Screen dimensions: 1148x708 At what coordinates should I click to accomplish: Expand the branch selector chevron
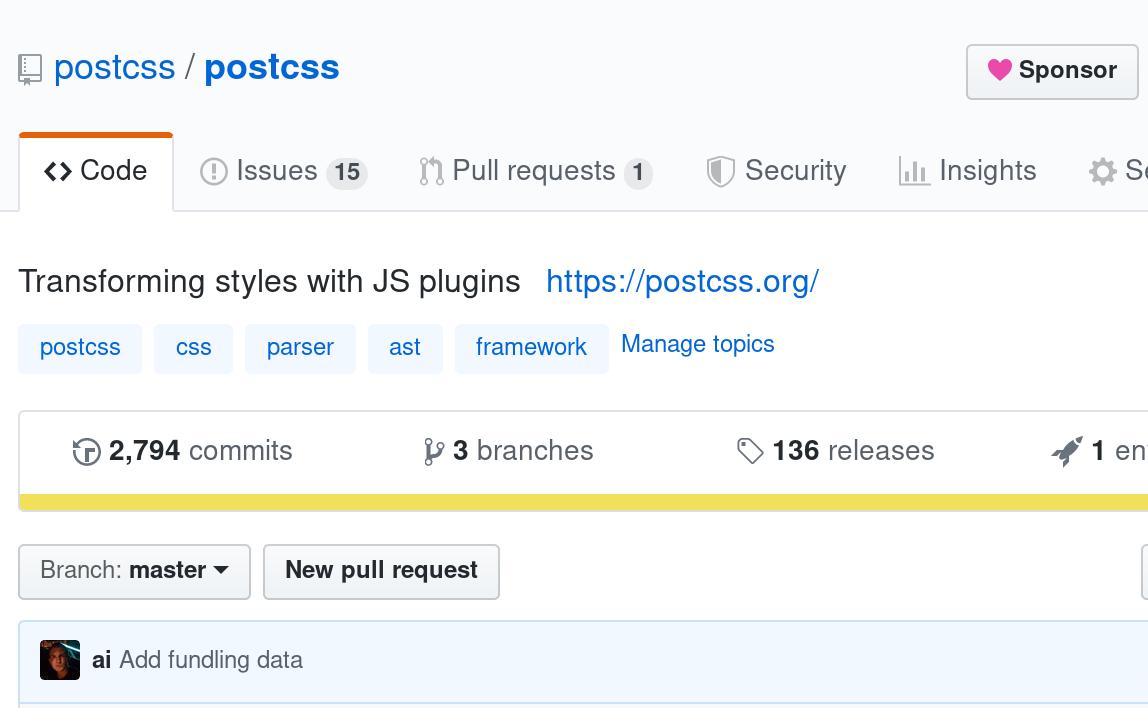[x=220, y=571]
